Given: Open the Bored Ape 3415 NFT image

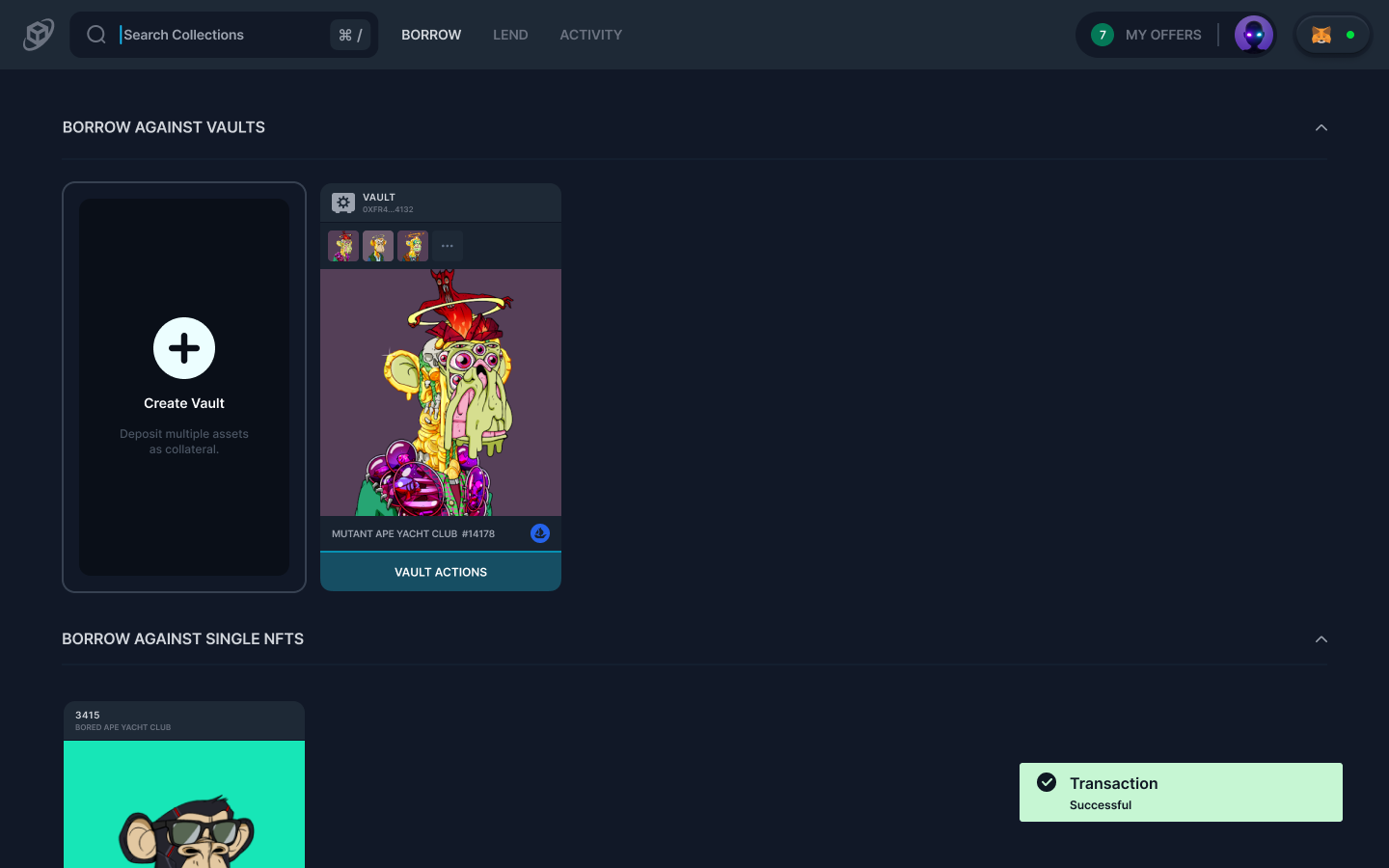Looking at the screenshot, I should (x=184, y=804).
